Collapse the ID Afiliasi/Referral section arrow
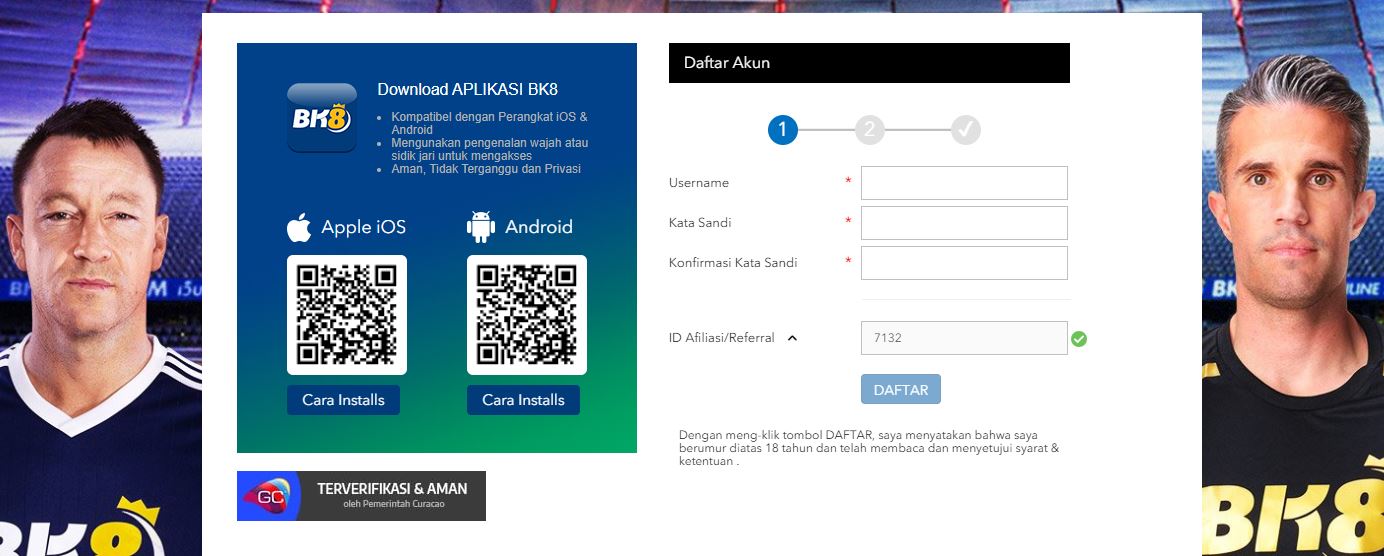This screenshot has height=556, width=1384. pos(792,338)
